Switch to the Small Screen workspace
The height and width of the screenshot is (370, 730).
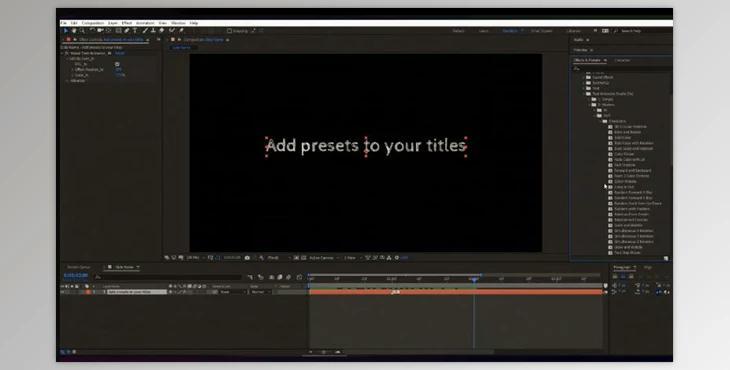[x=542, y=31]
